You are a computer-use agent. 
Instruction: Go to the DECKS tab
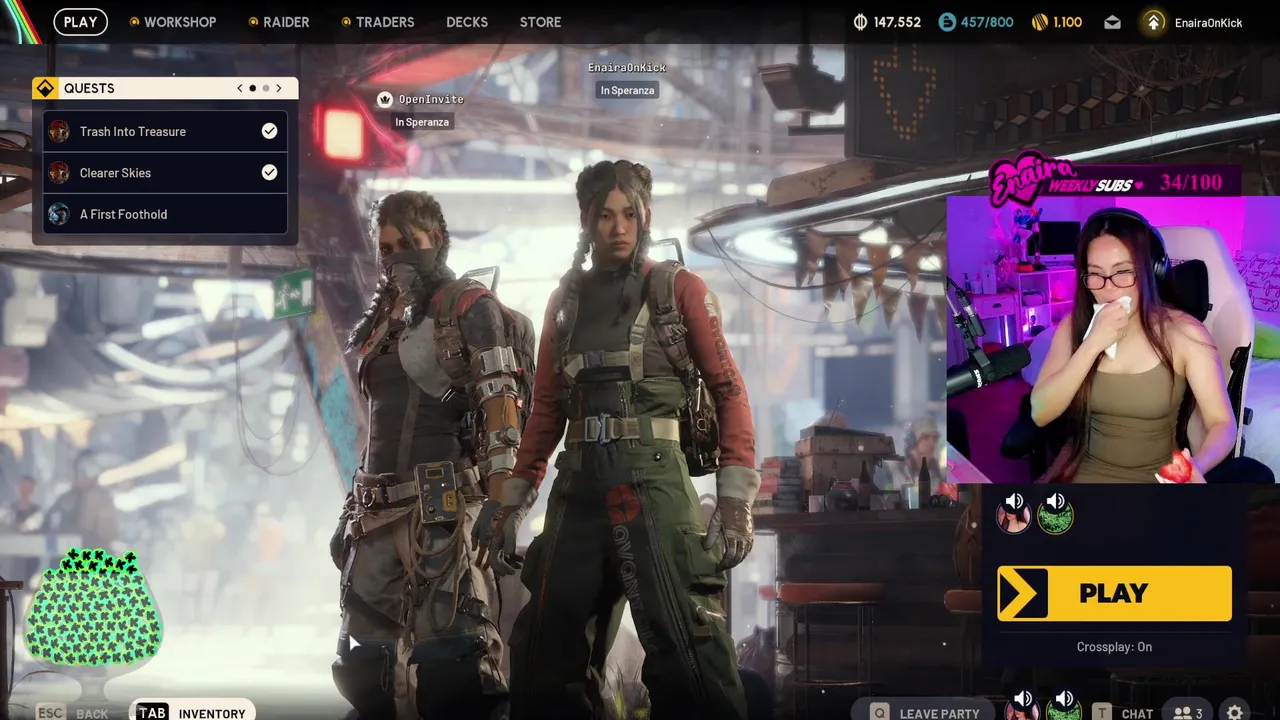pos(467,22)
